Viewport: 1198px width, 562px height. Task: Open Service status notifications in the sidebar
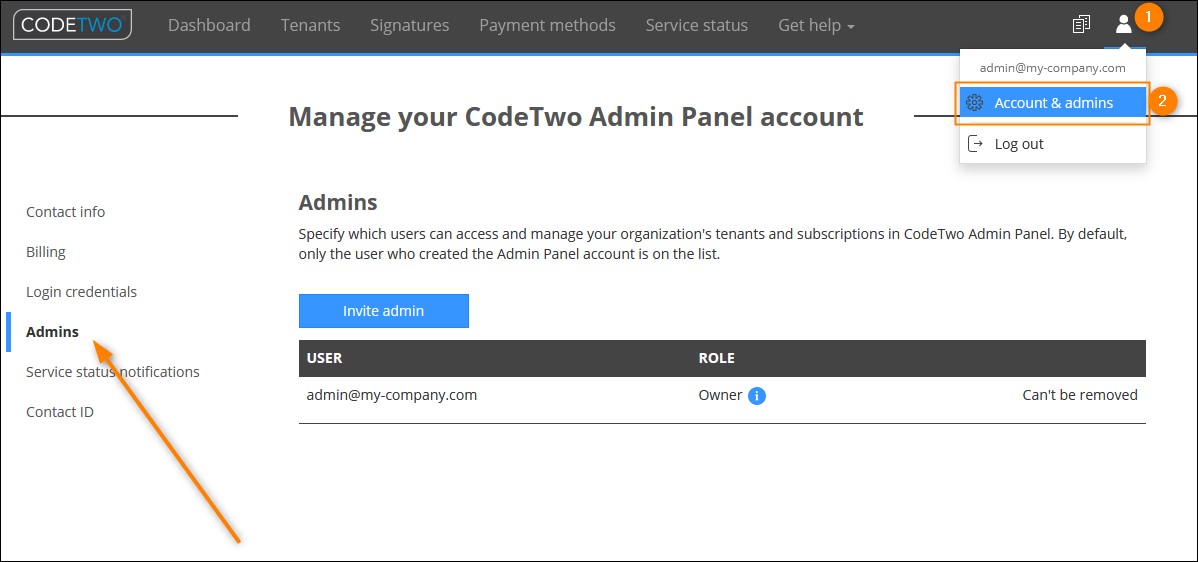pyautogui.click(x=113, y=372)
